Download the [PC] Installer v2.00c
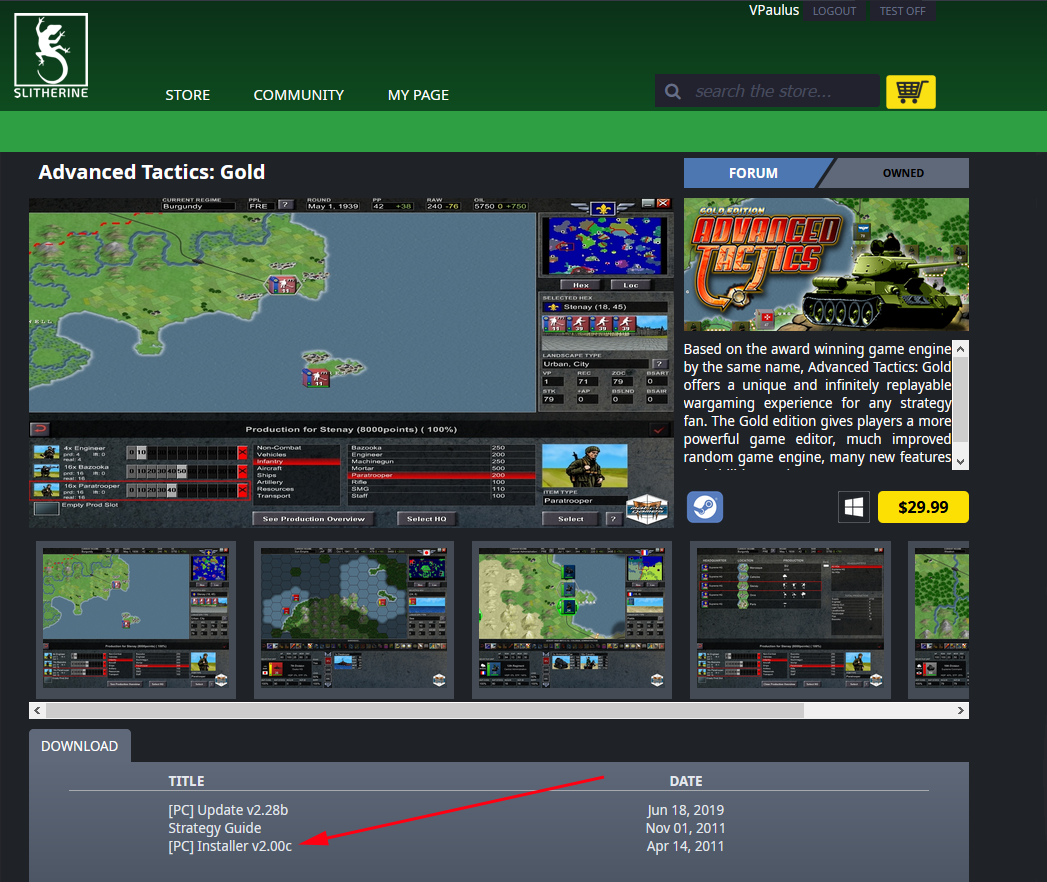The height and width of the screenshot is (882, 1047). [230, 846]
